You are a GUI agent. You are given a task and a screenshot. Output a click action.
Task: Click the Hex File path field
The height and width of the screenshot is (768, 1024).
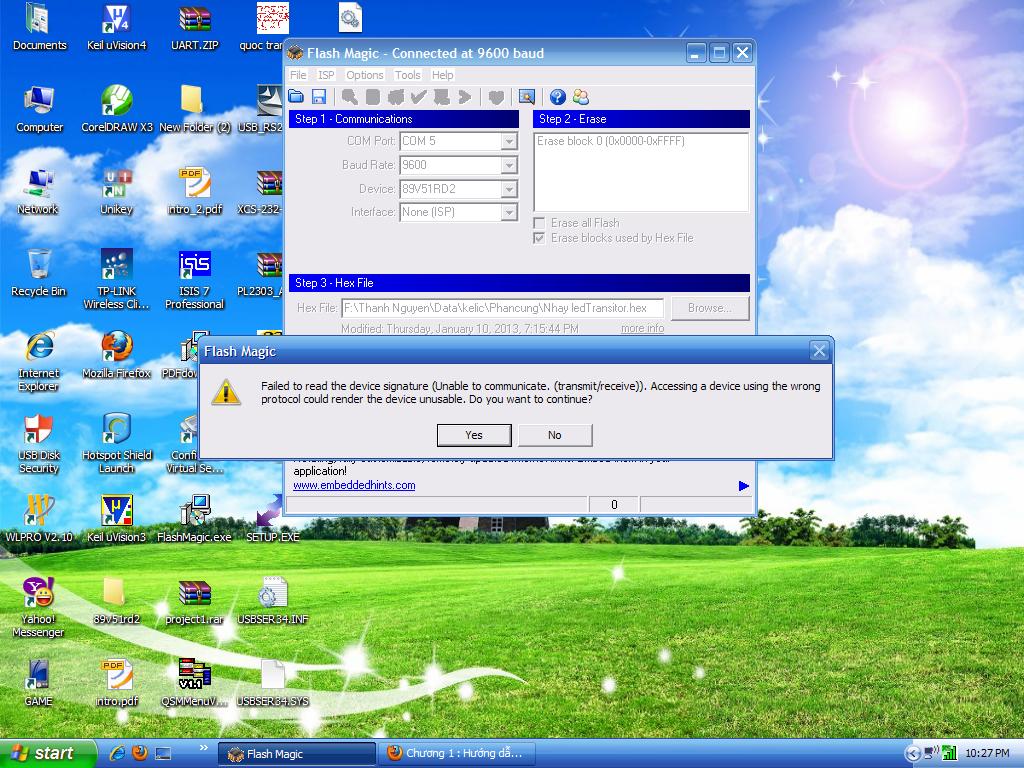point(502,308)
